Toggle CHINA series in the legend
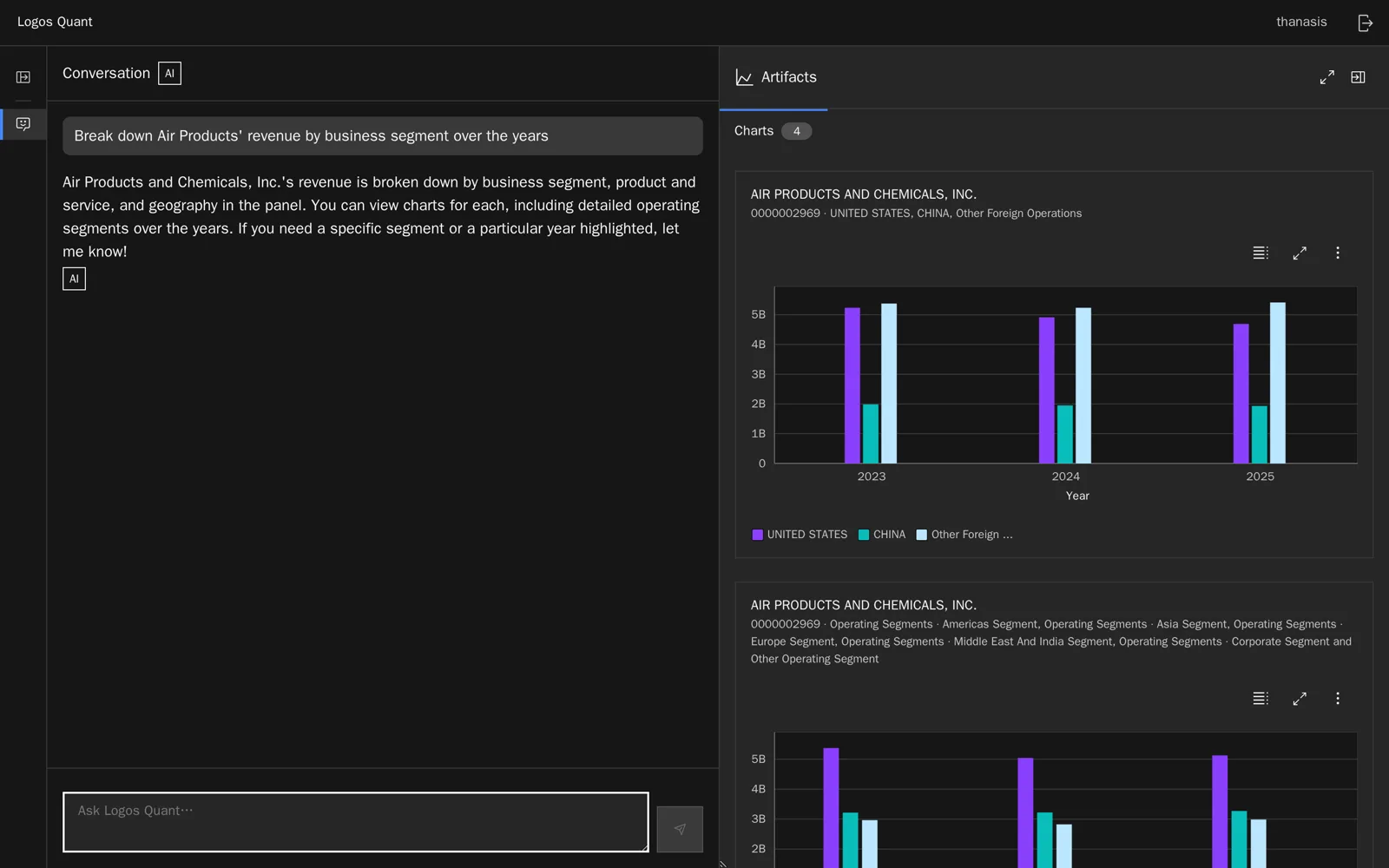Image resolution: width=1389 pixels, height=868 pixels. click(882, 535)
